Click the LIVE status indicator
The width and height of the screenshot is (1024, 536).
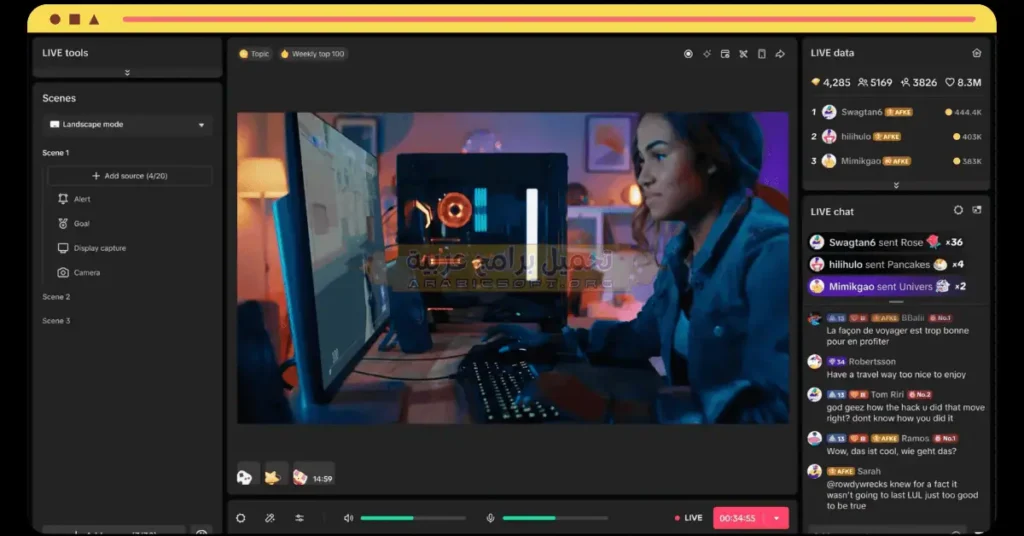(688, 518)
